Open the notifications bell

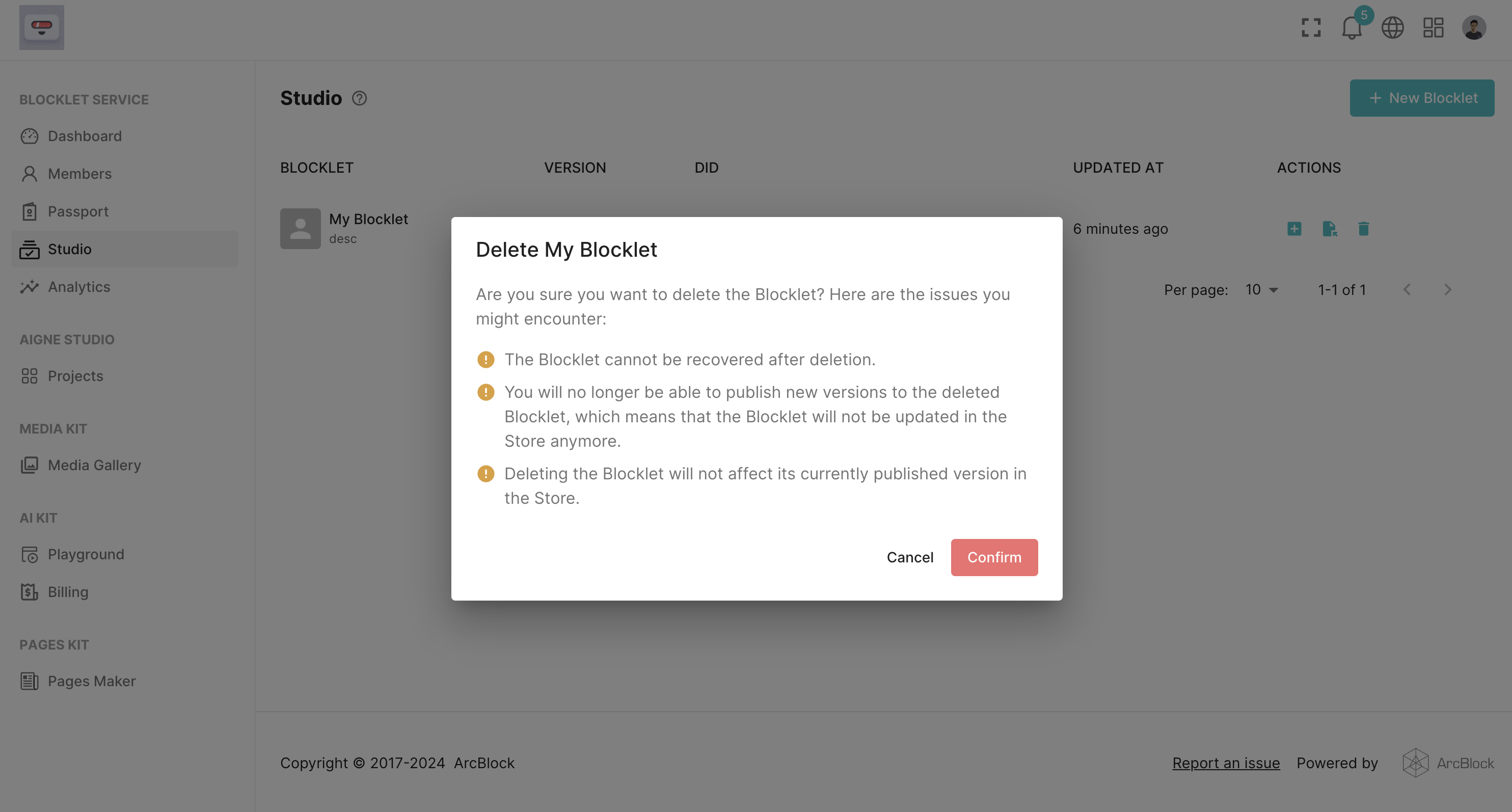click(x=1351, y=28)
